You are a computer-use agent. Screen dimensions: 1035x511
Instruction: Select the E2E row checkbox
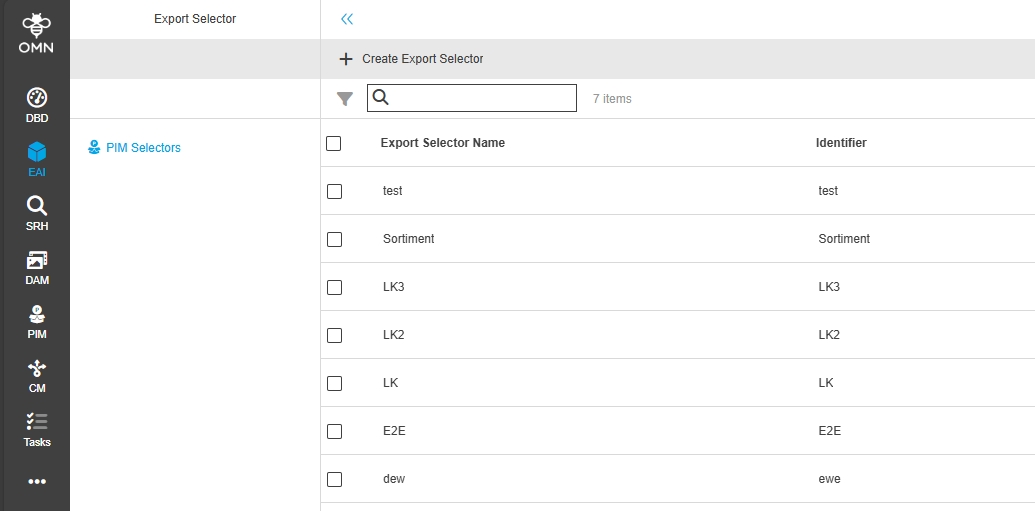click(x=334, y=431)
